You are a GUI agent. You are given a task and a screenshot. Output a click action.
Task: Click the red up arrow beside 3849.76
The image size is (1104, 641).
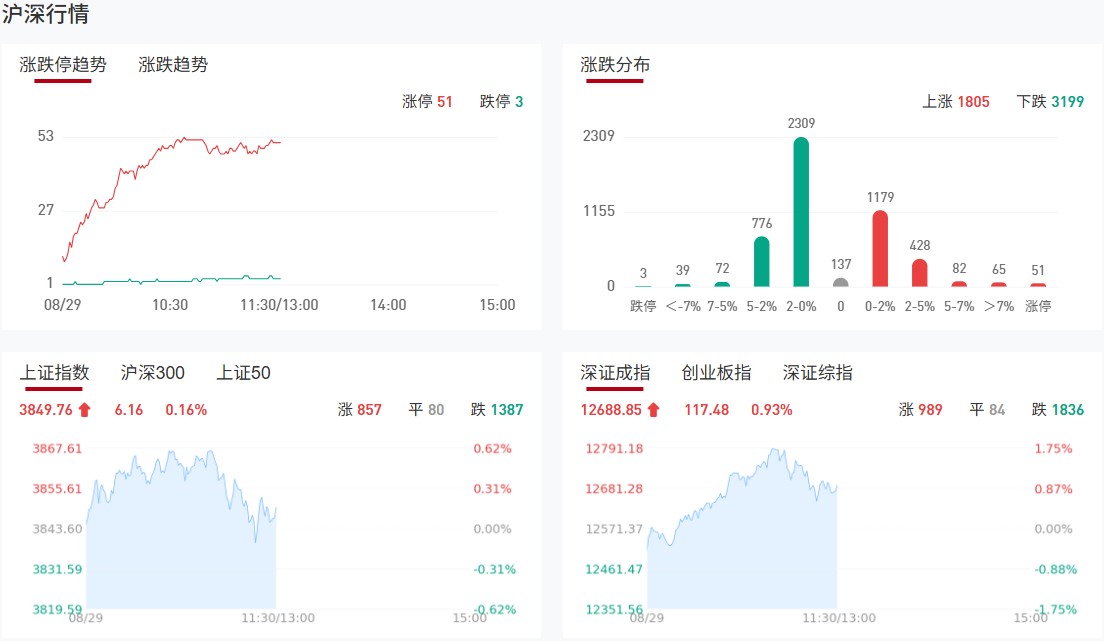tap(84, 409)
